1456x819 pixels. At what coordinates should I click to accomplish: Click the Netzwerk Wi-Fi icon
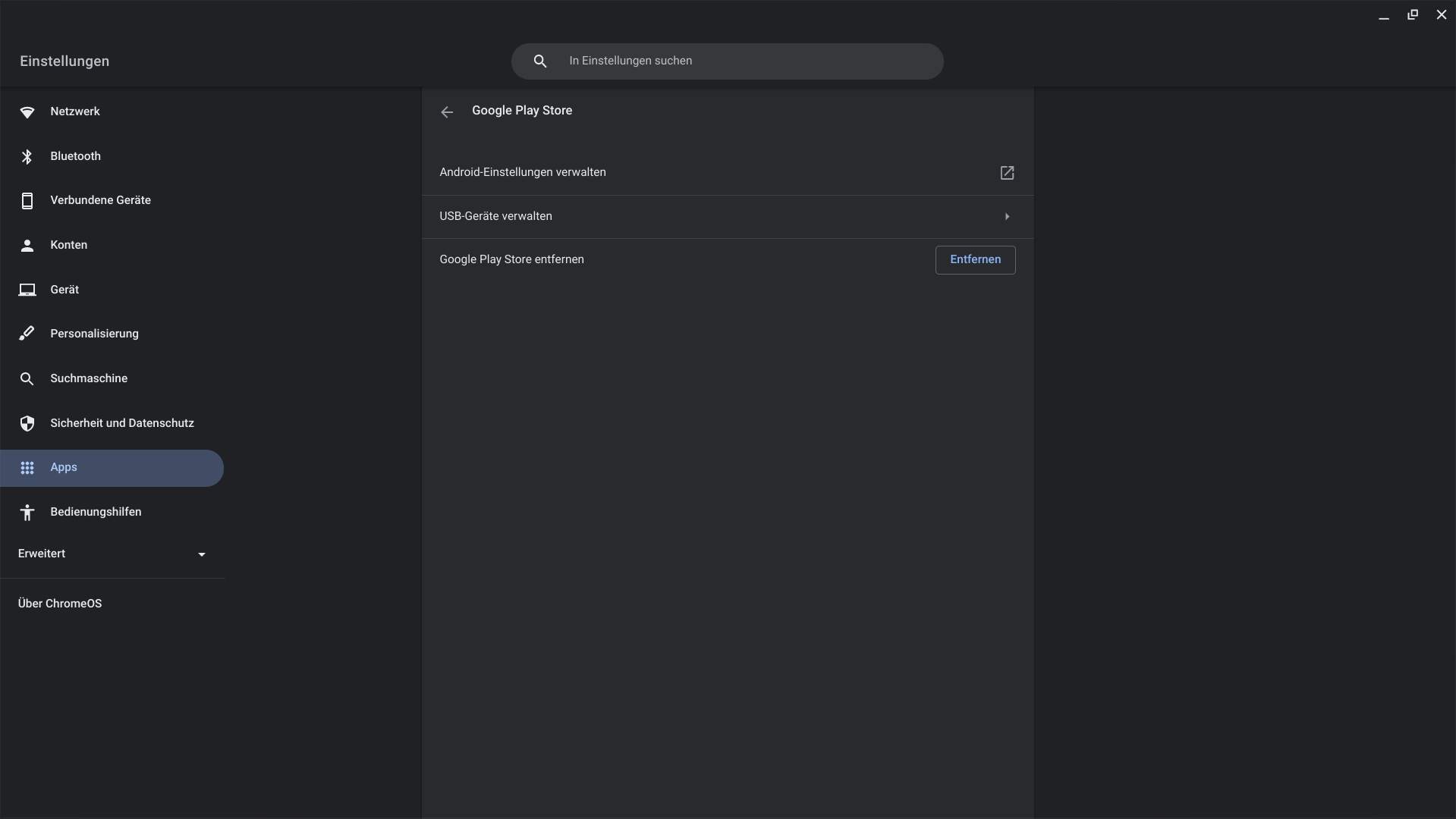[x=27, y=112]
